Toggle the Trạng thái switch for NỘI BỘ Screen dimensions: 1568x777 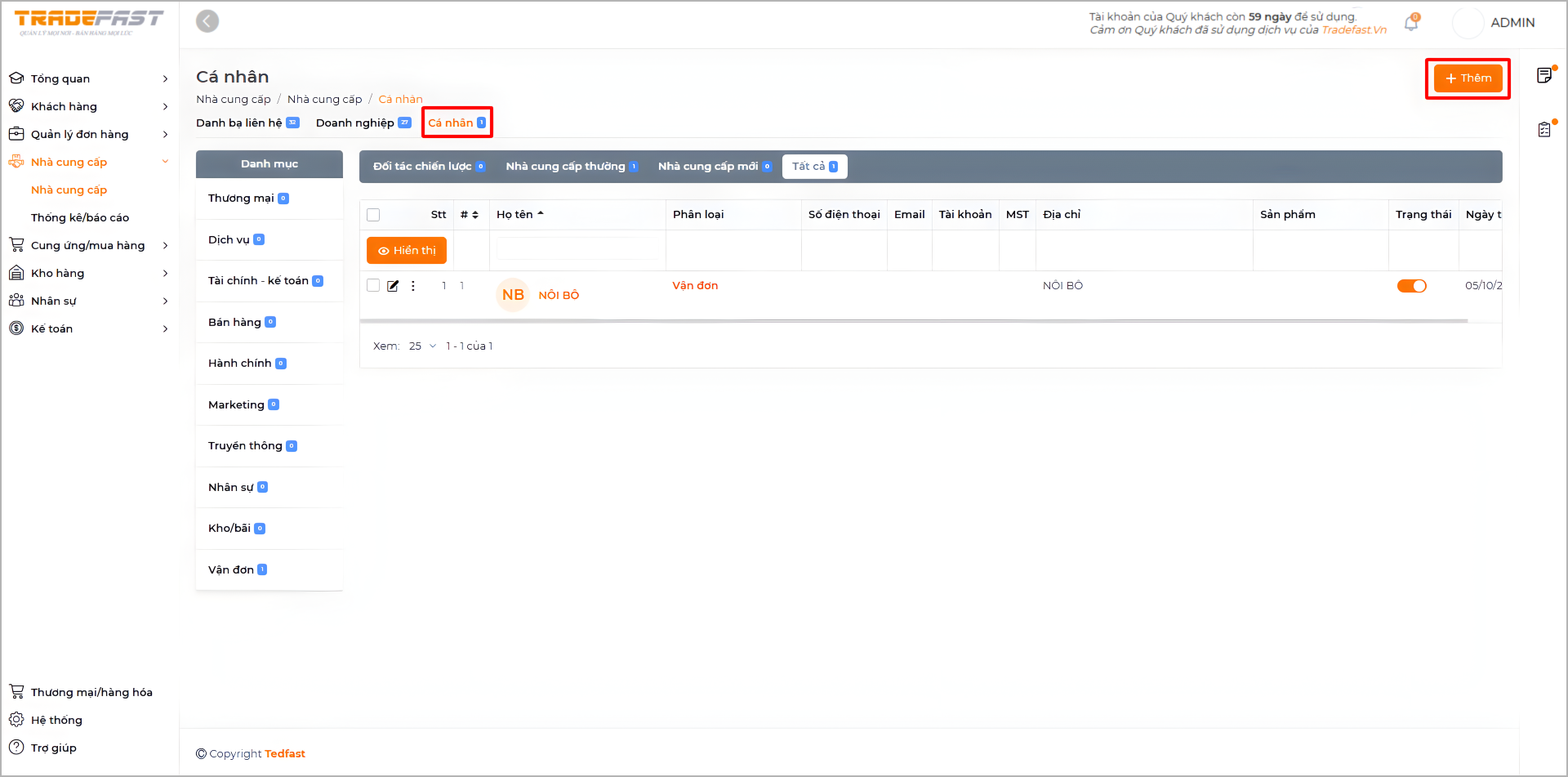1411,286
